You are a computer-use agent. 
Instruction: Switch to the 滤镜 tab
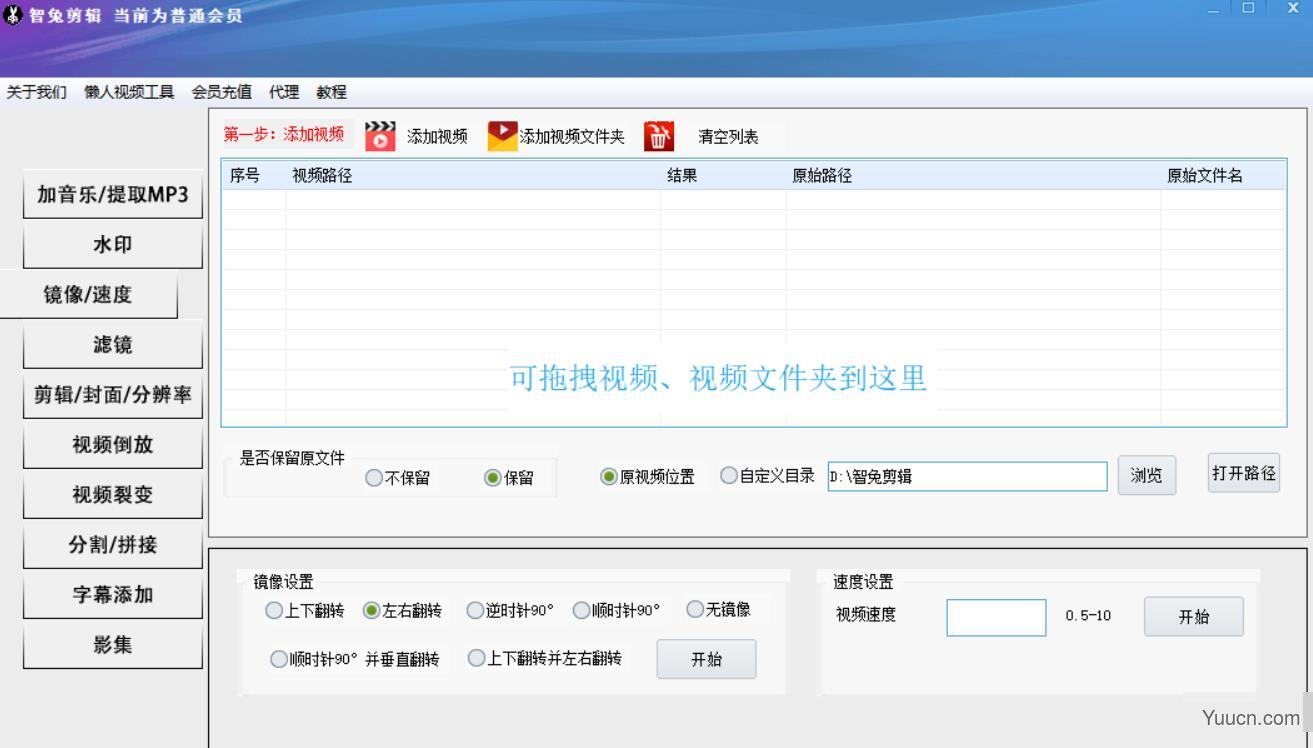[x=113, y=345]
